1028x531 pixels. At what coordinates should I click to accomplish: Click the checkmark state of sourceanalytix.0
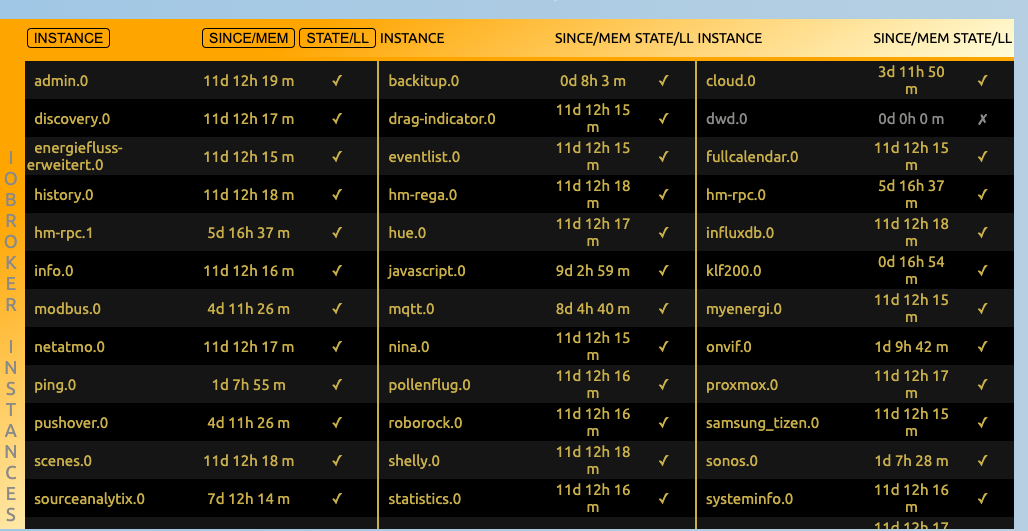pos(337,499)
